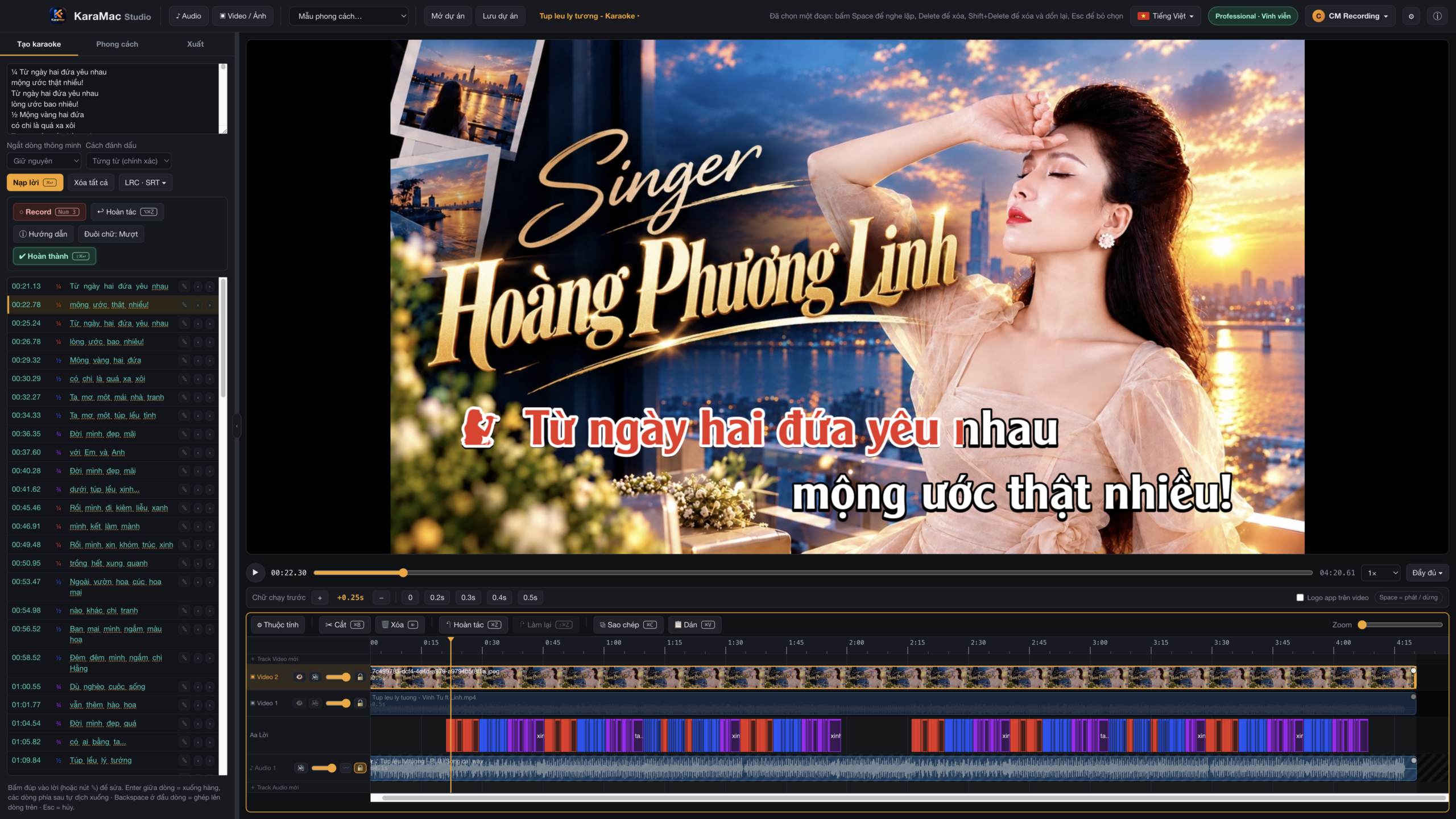Click the KaraMac Studio logo
This screenshot has height=819, width=1456.
point(57,16)
